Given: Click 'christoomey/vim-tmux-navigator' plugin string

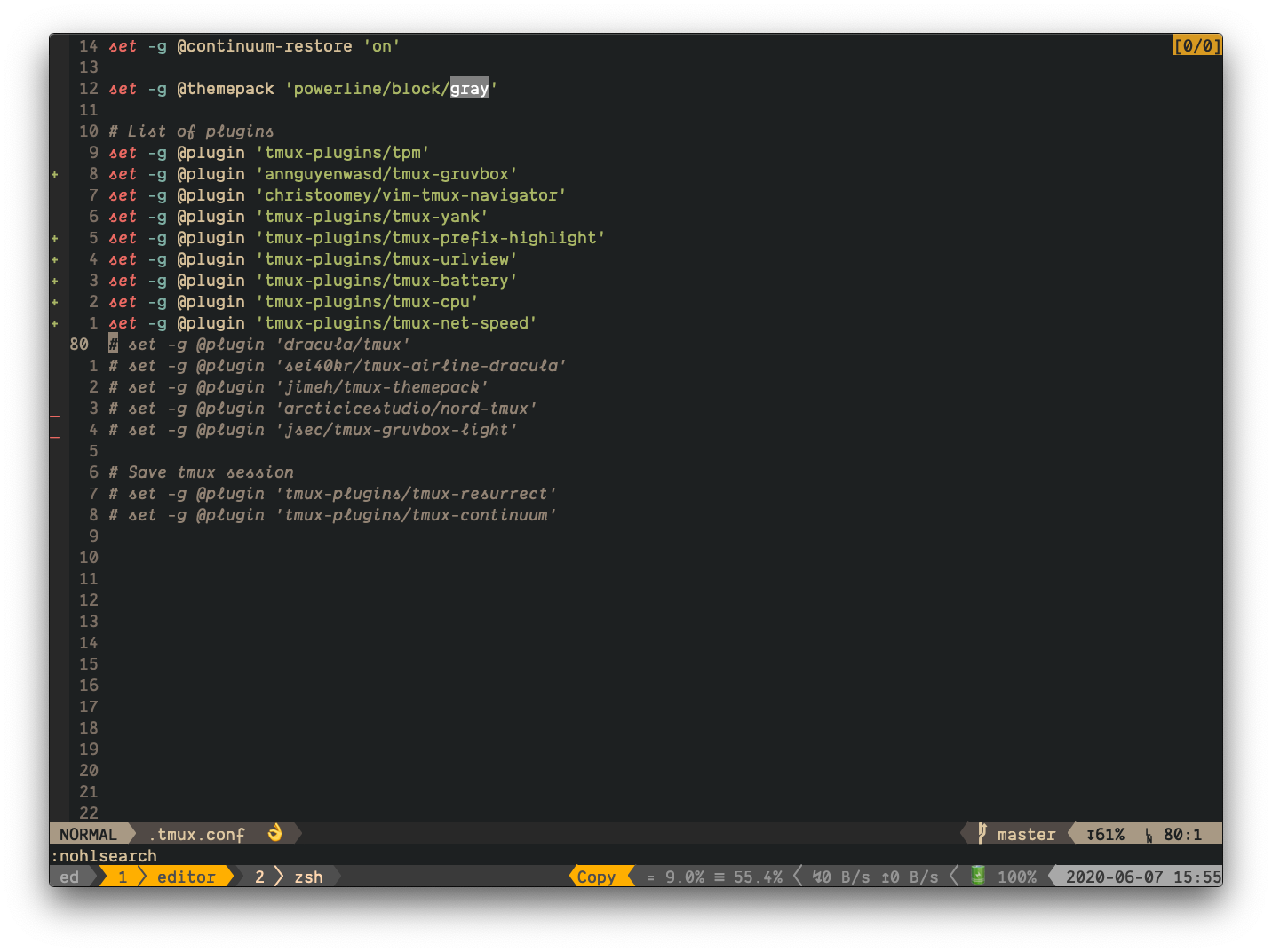Looking at the screenshot, I should click(411, 194).
